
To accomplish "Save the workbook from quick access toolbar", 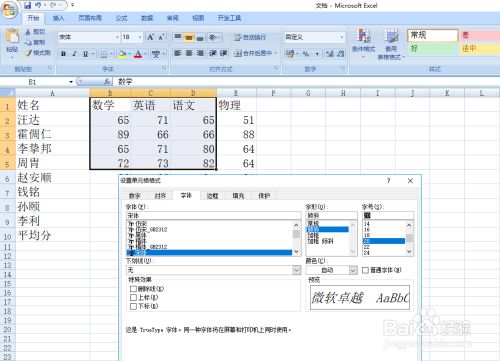I will pos(28,5).
